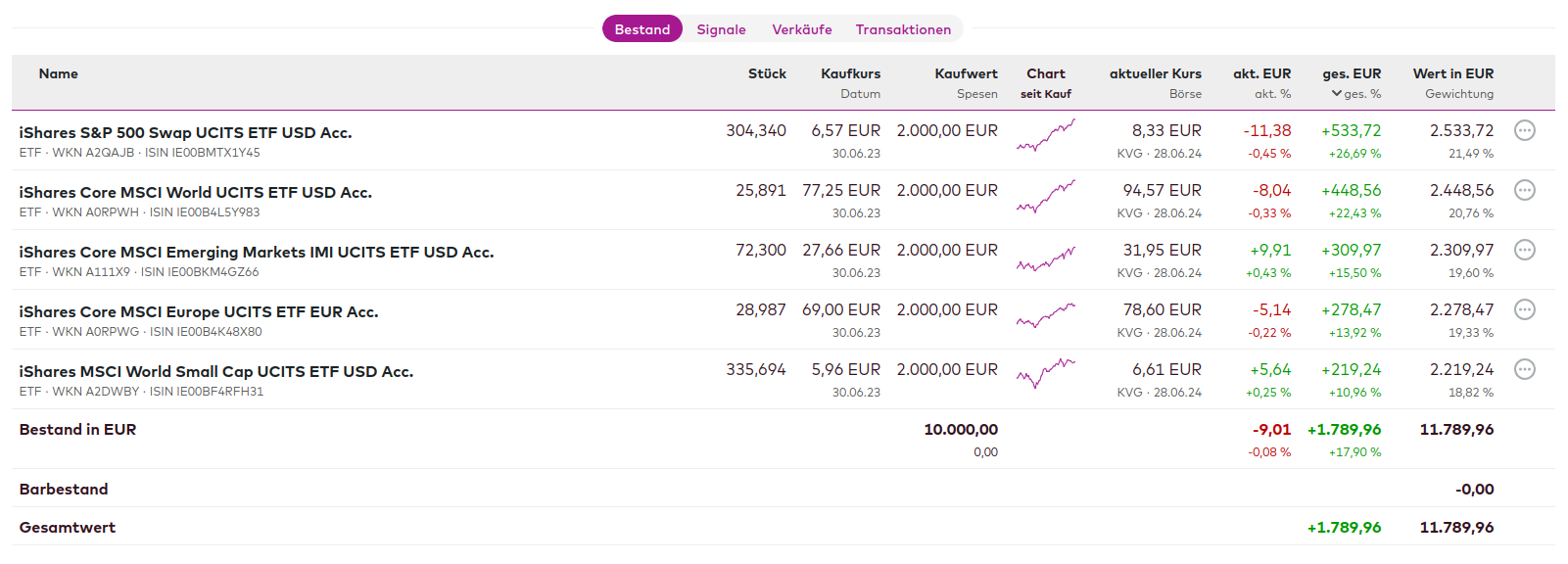Open the MSCI Emerging Markets mini chart
Viewport: 1568px width, 564px height.
[x=1045, y=259]
